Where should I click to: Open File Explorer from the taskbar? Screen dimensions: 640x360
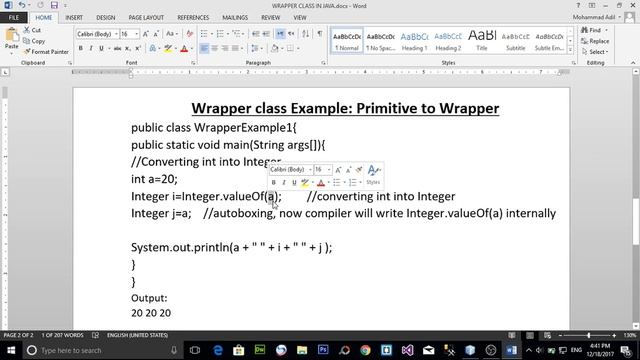302,350
